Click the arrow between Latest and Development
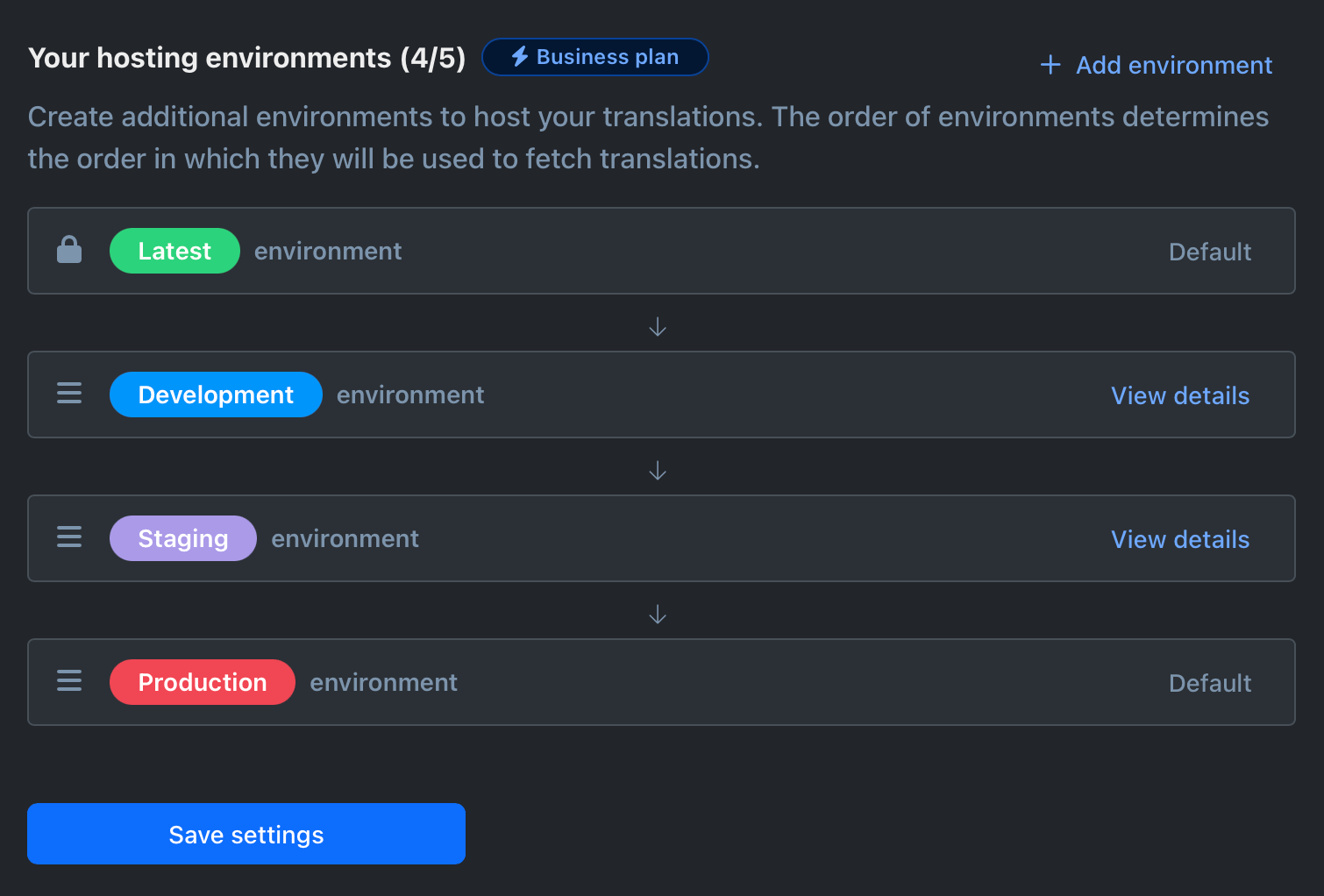 (658, 327)
